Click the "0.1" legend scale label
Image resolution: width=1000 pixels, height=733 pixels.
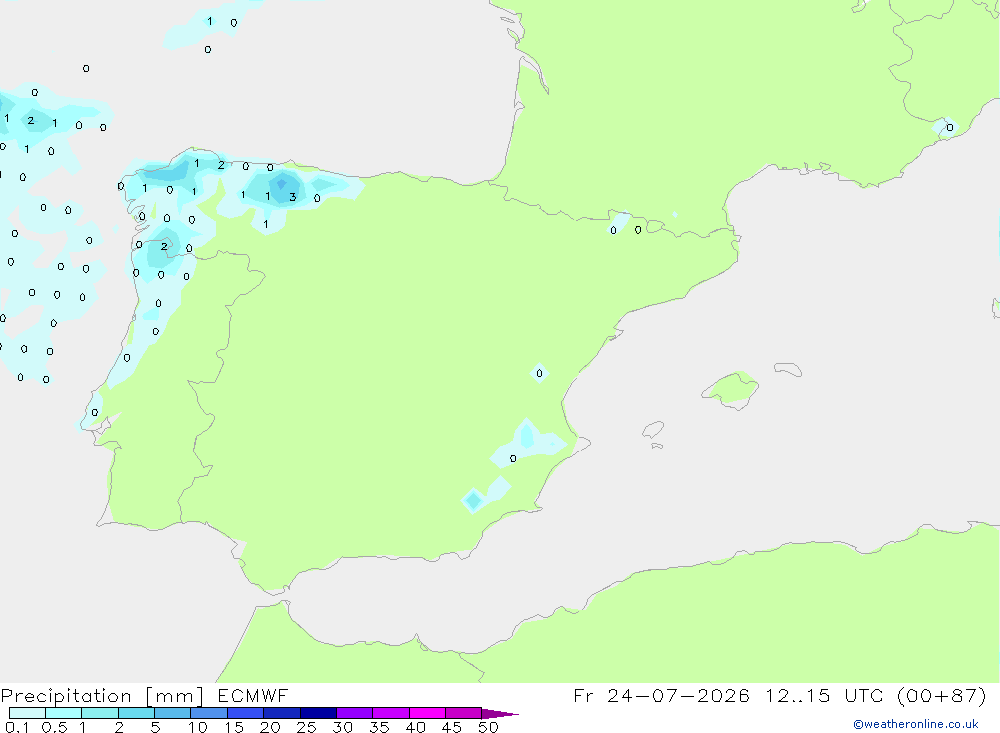(17, 727)
